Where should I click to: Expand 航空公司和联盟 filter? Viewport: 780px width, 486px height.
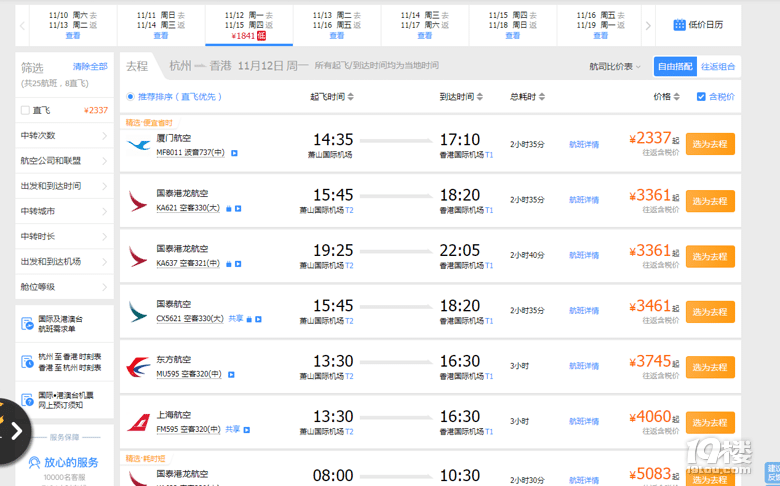[x=65, y=161]
